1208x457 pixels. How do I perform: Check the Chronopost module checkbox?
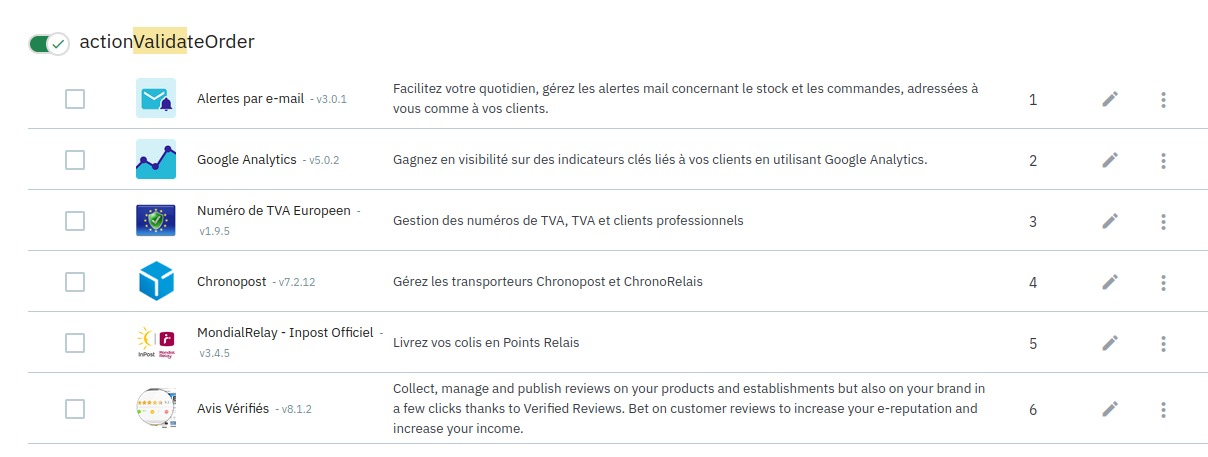tap(75, 282)
